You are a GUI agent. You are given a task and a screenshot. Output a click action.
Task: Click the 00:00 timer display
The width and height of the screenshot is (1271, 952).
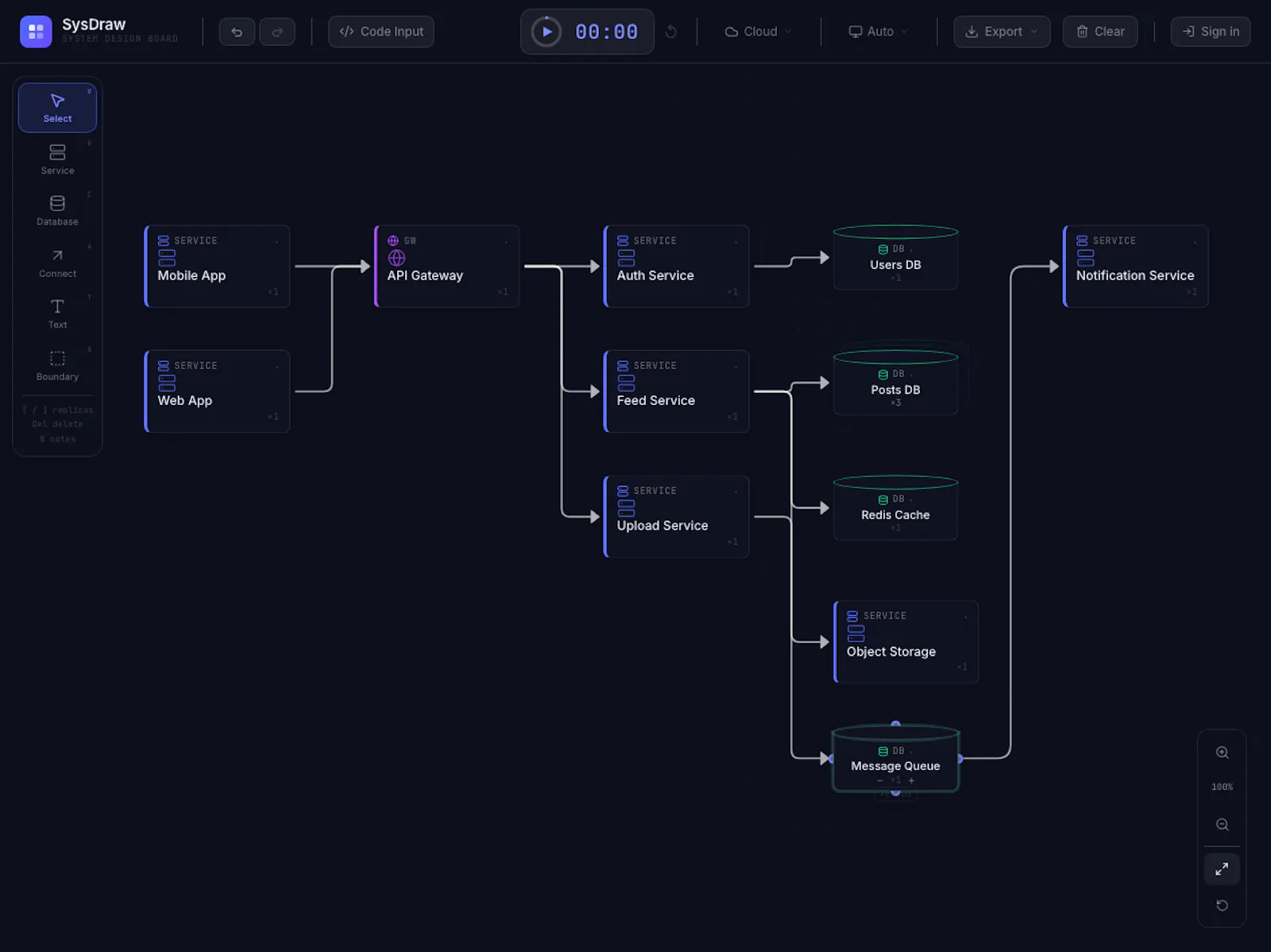point(606,32)
